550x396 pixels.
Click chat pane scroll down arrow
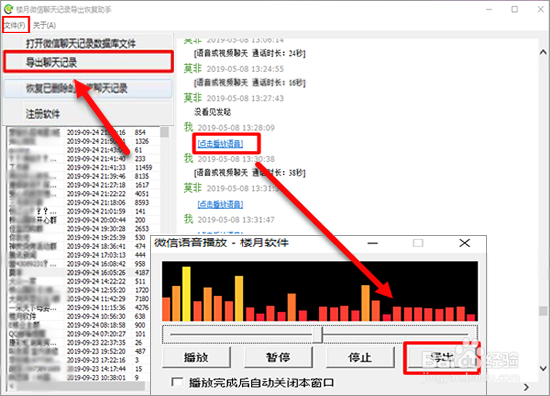(543, 368)
